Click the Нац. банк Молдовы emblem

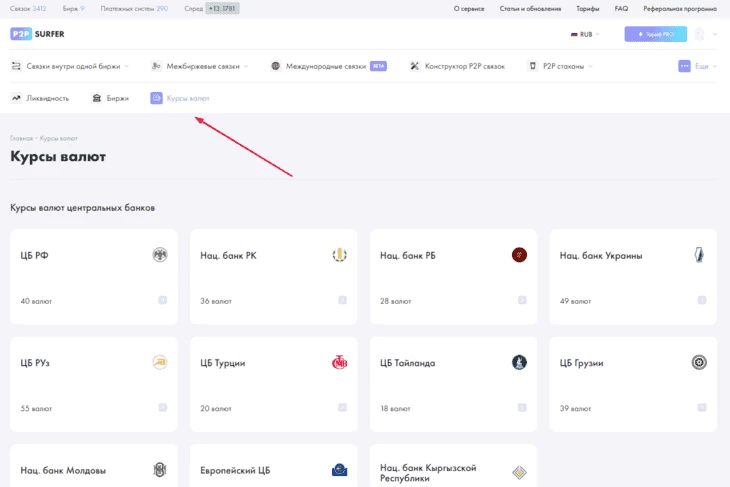pyautogui.click(x=160, y=470)
